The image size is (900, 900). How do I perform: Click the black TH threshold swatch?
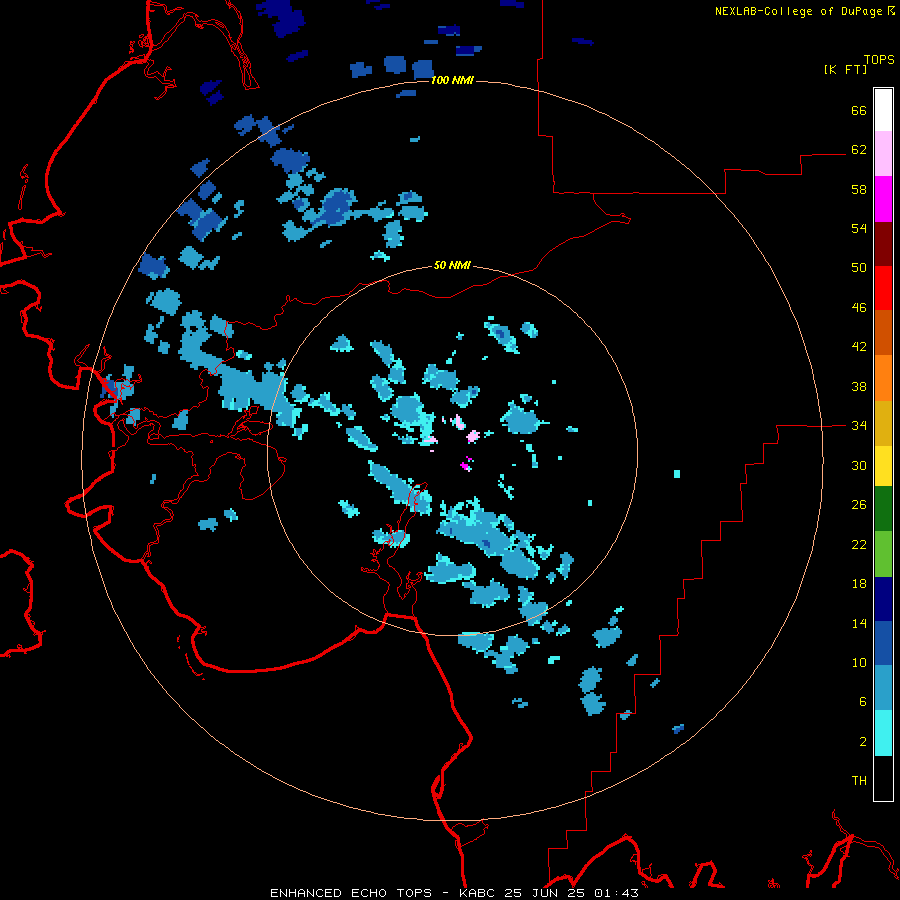883,778
